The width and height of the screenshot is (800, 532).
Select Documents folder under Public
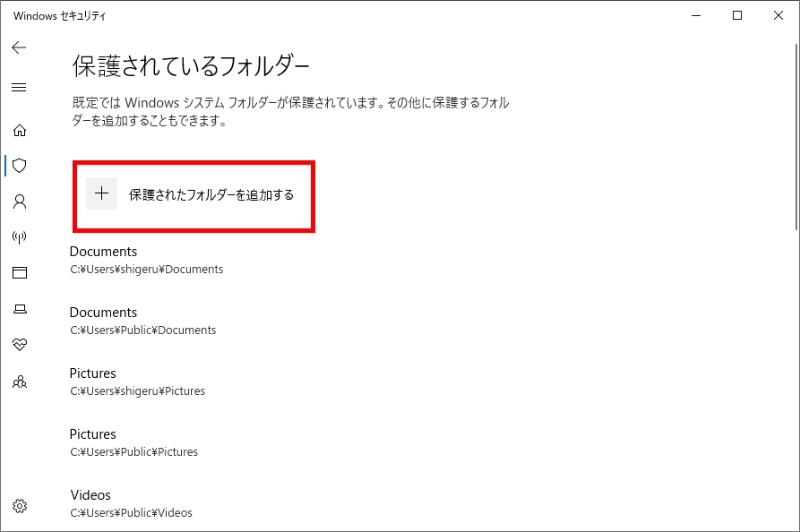point(143,321)
